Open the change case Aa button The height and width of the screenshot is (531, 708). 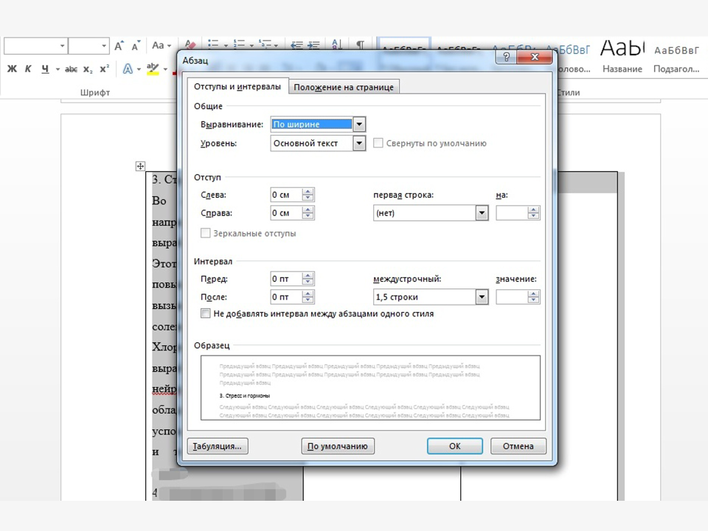(161, 46)
